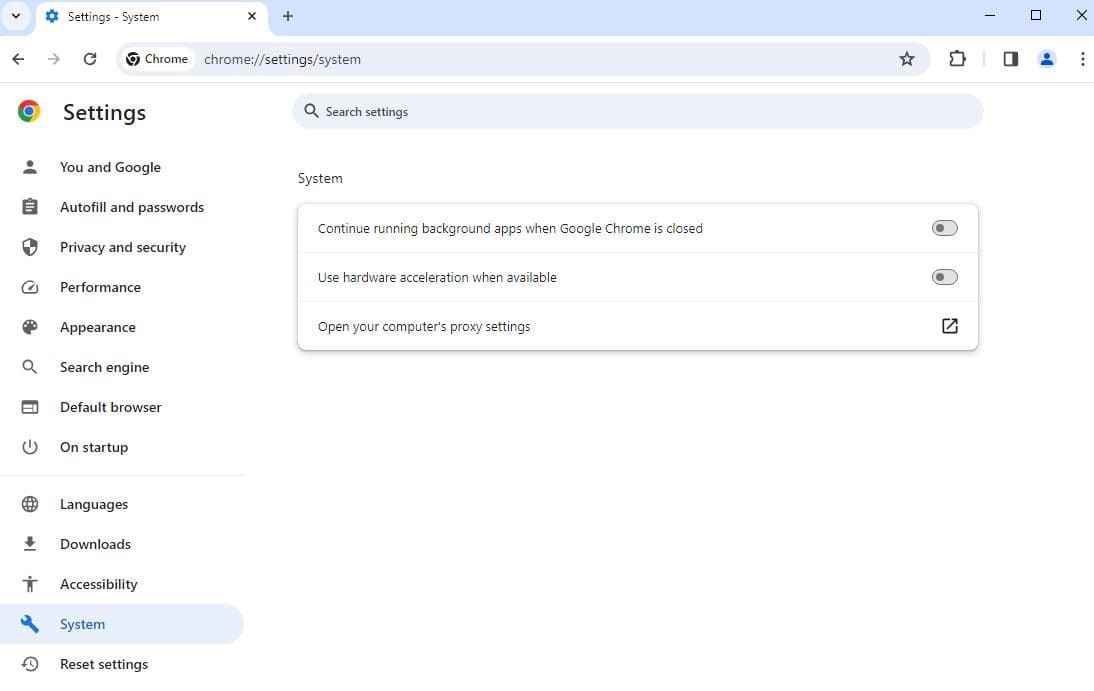Click the System section heading
This screenshot has height=691, width=1094.
[320, 179]
